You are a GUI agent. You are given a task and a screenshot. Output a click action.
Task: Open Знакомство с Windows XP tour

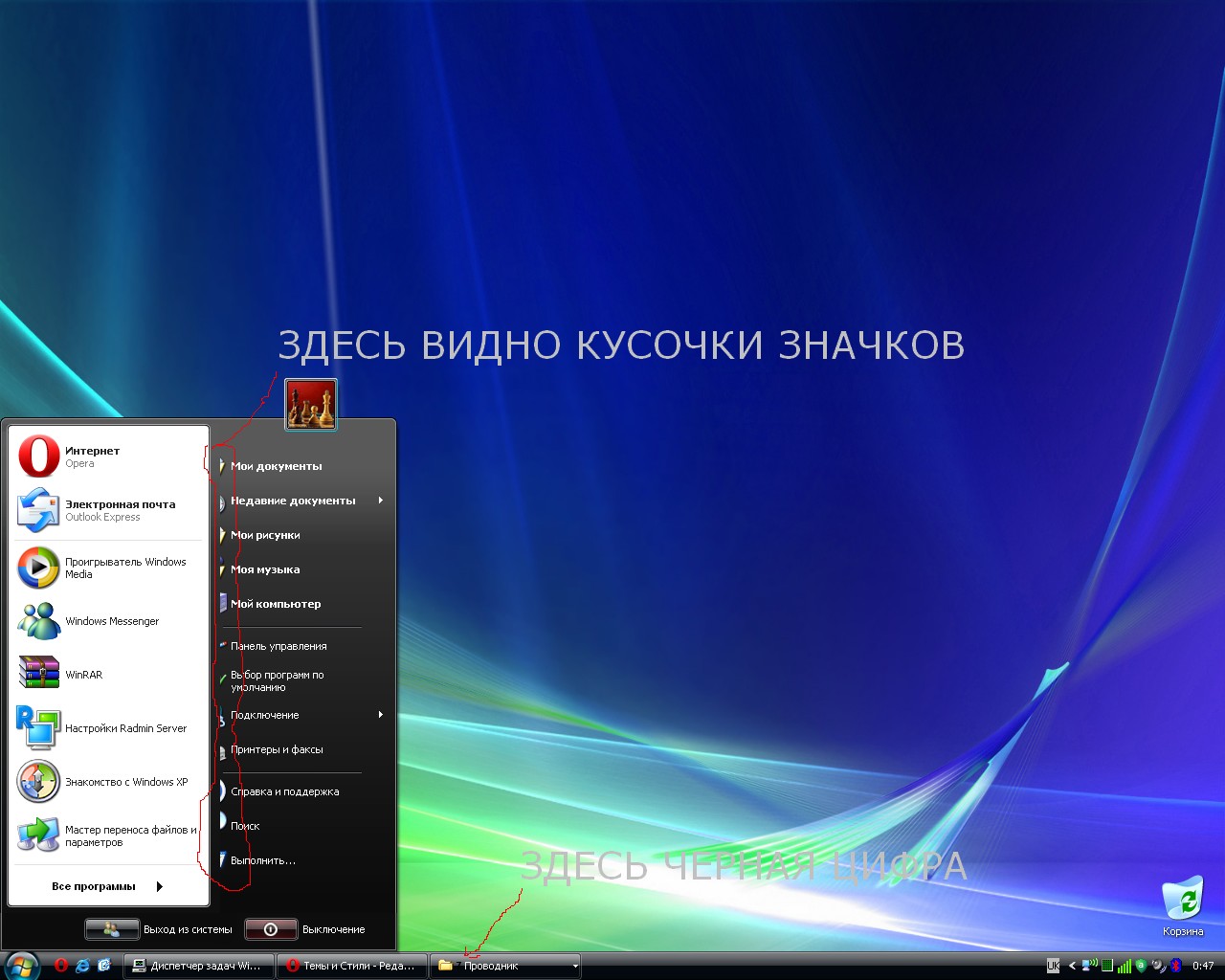pos(108,782)
